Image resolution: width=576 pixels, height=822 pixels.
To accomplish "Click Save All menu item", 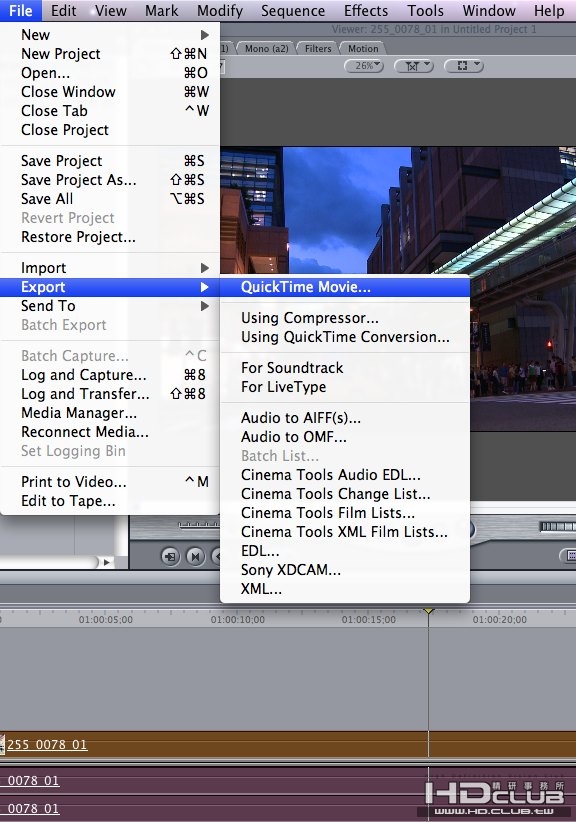I will coord(110,199).
